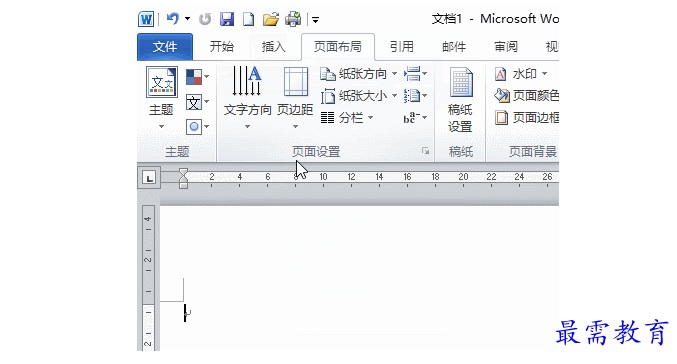The width and height of the screenshot is (677, 364).
Task: Click the horizontal ruler at mark 10
Action: click(323, 177)
